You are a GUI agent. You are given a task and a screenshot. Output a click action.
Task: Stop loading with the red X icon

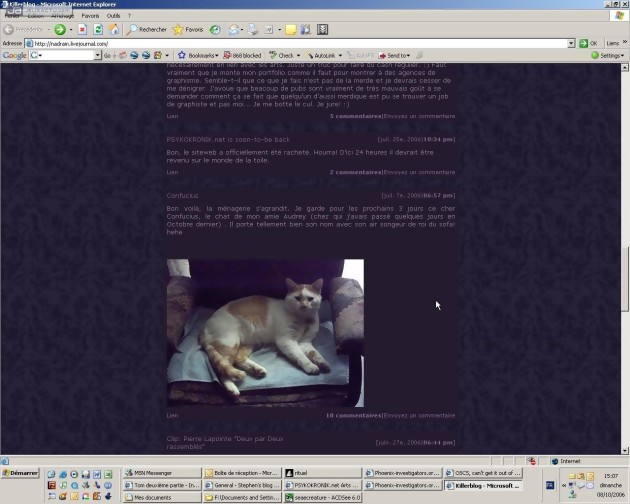point(82,29)
